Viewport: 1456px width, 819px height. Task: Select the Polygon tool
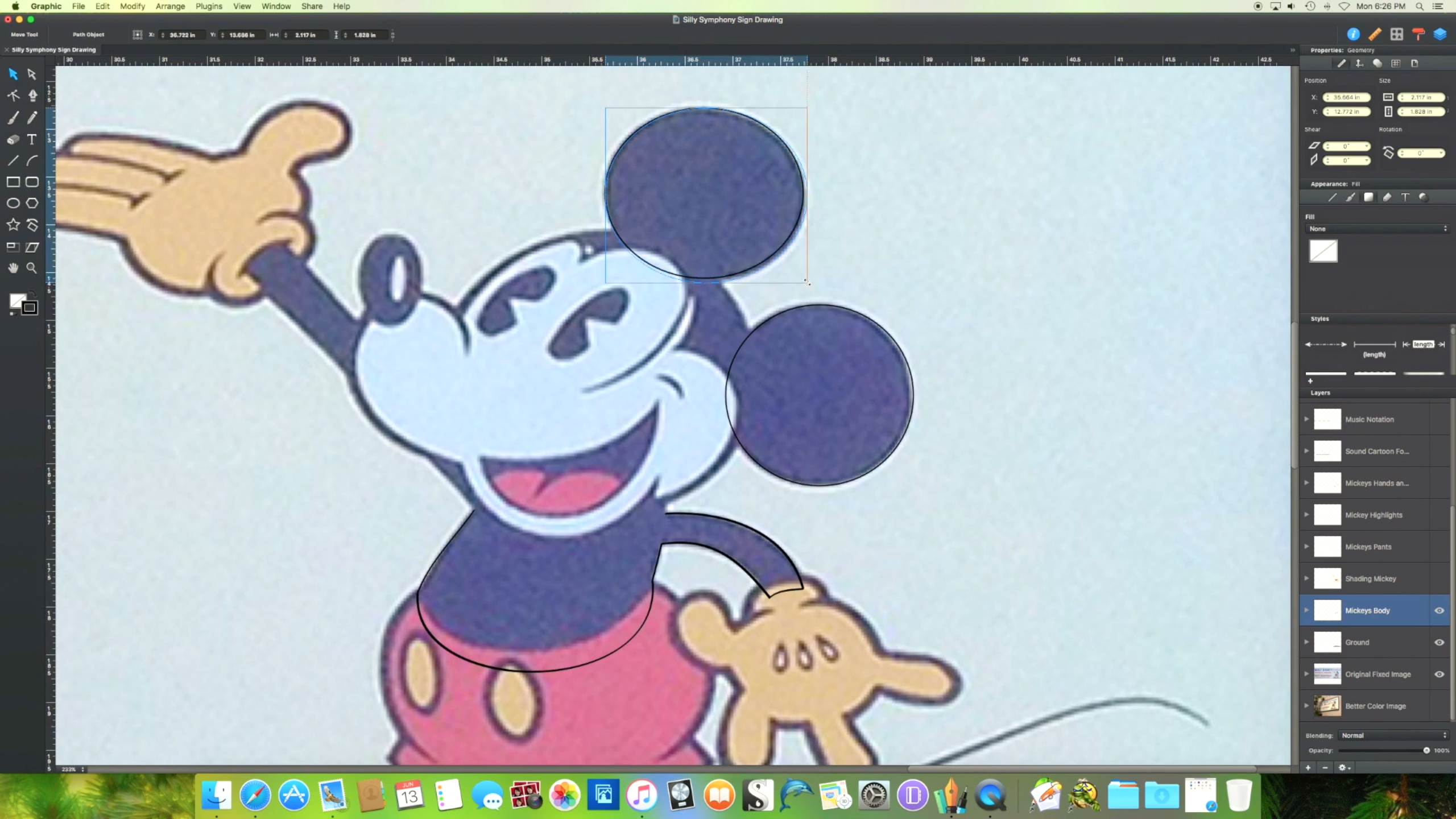click(32, 203)
